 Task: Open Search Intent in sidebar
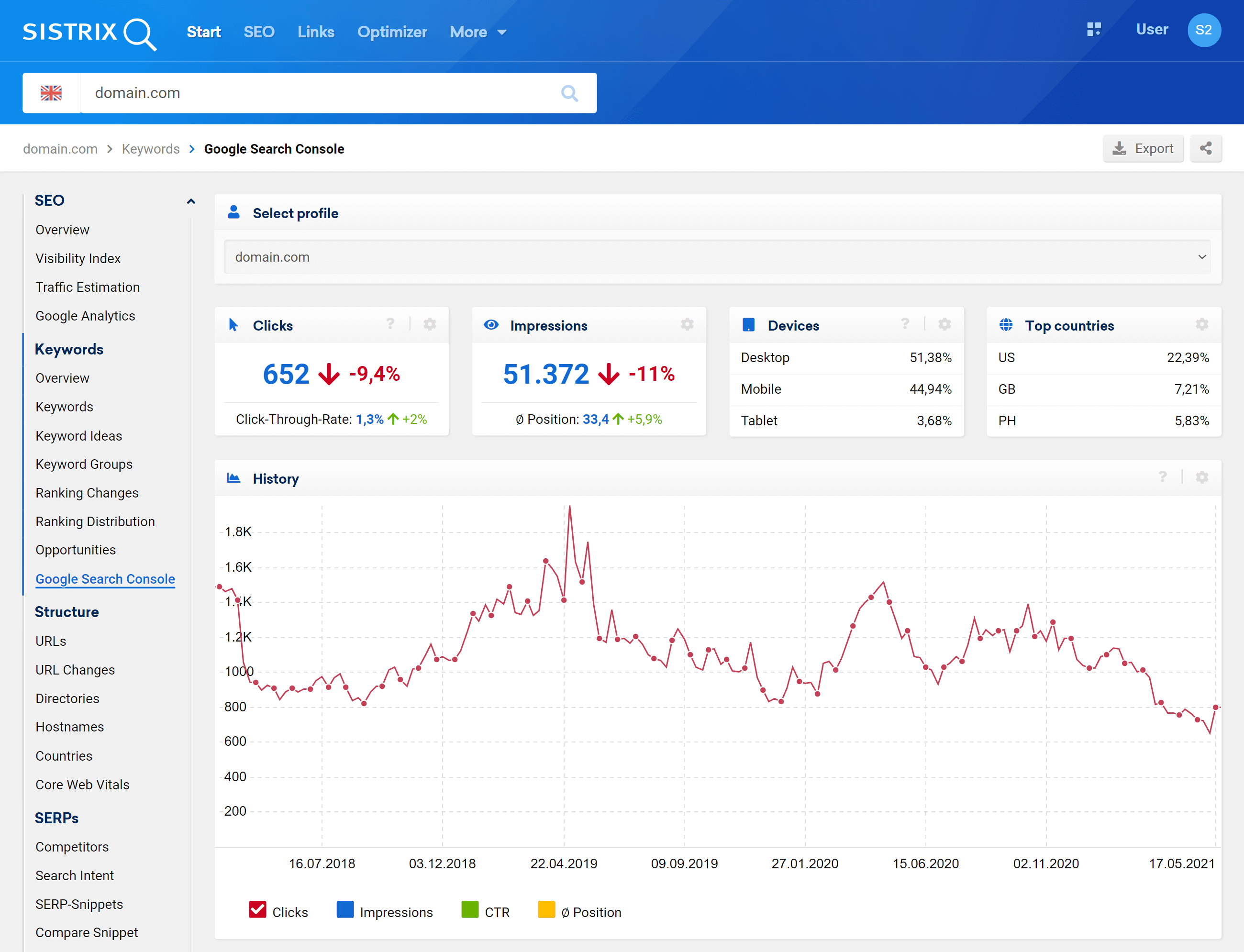pyautogui.click(x=74, y=876)
